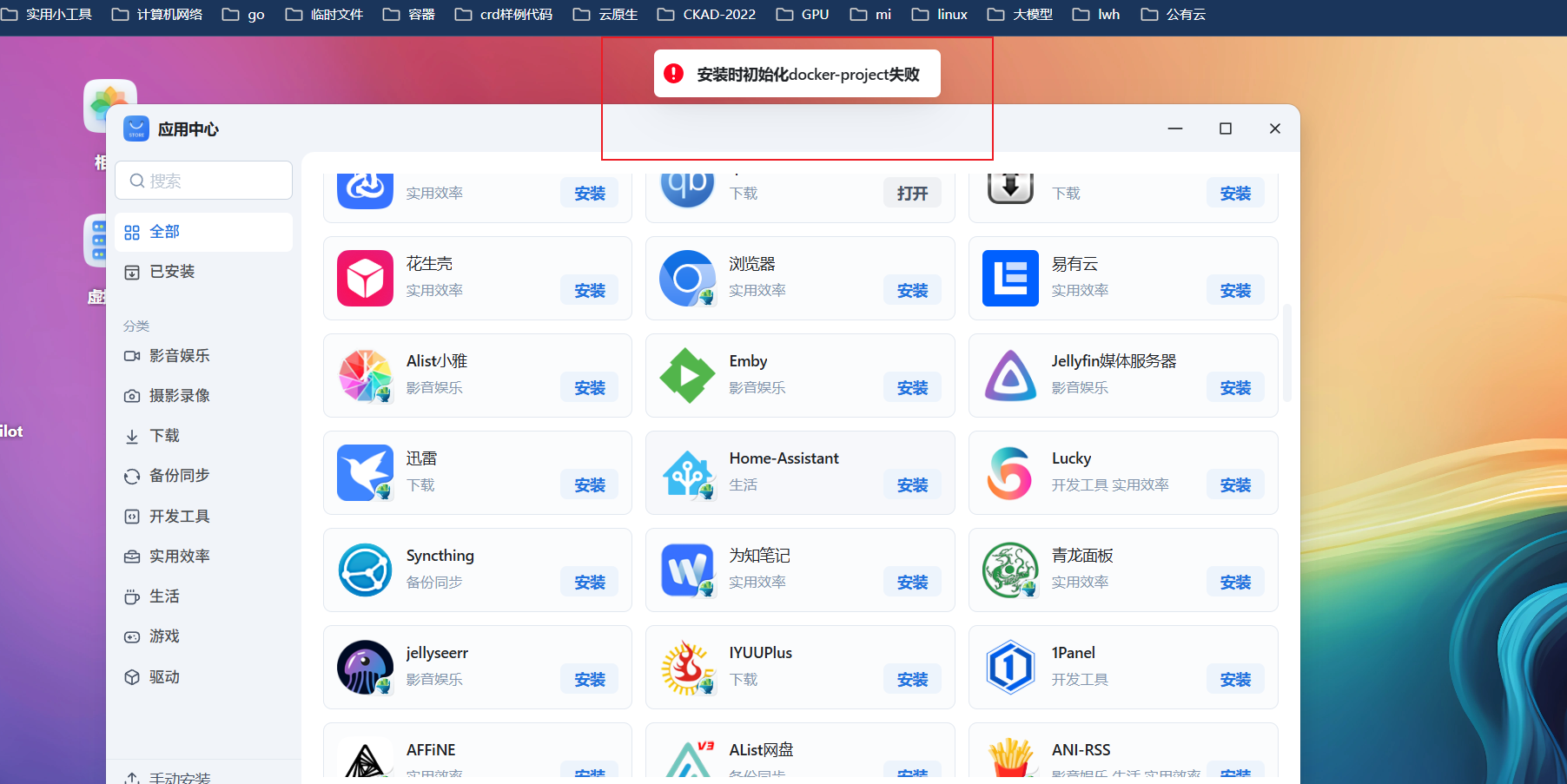Open the 迅雷 app icon
Screen dimensions: 1567x784
[365, 472]
